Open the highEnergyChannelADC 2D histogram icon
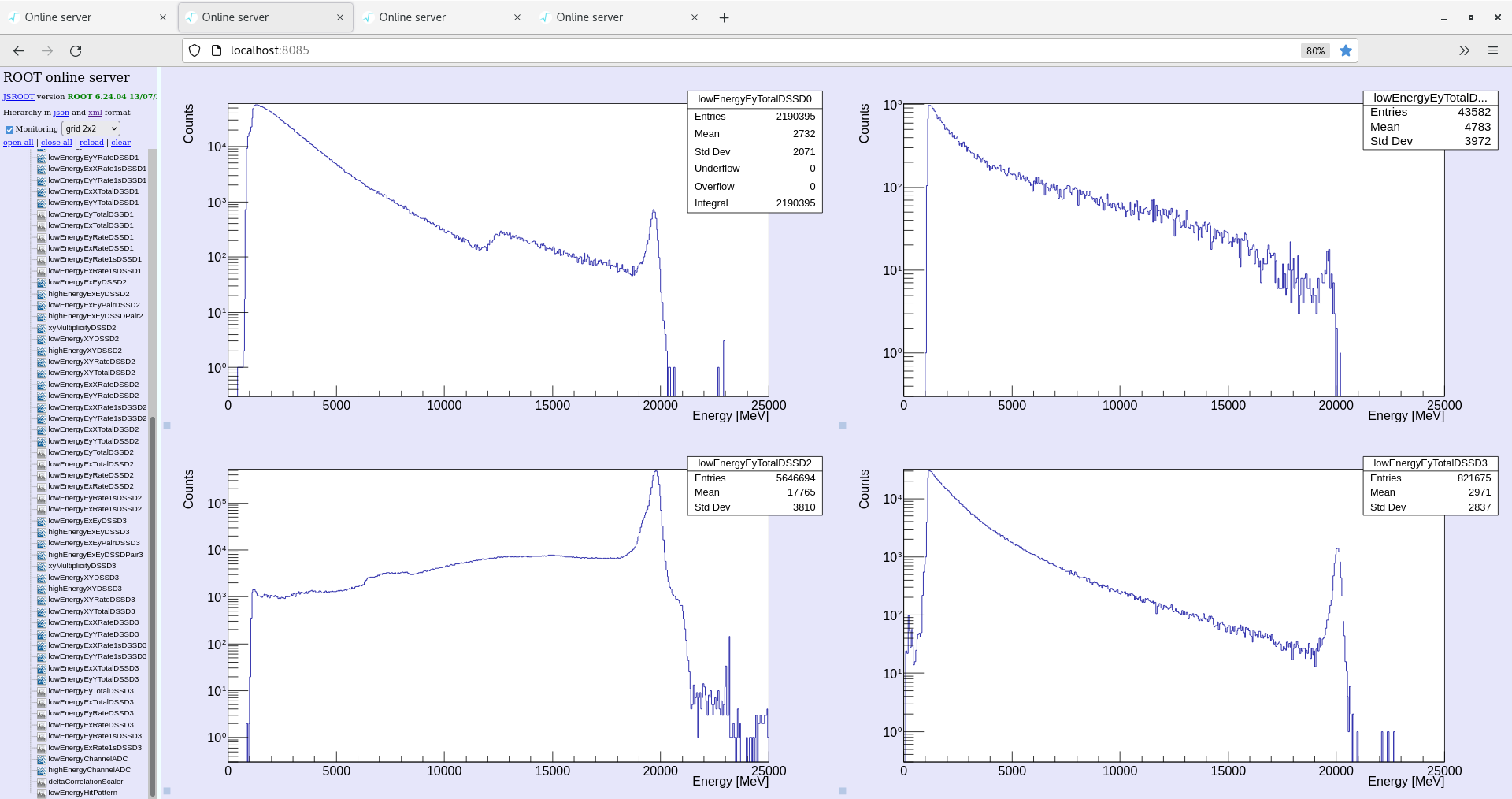The image size is (1512, 799). tap(41, 770)
